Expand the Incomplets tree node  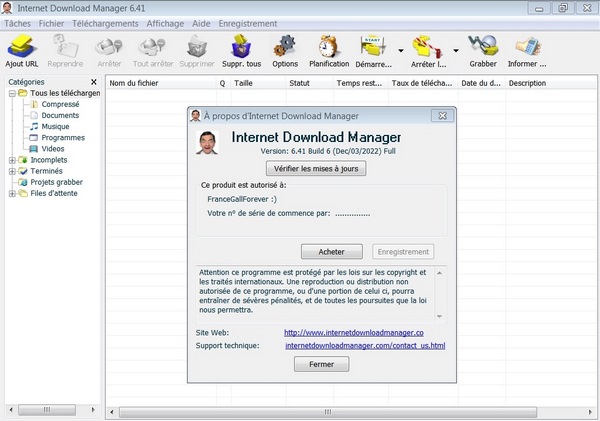click(12, 160)
